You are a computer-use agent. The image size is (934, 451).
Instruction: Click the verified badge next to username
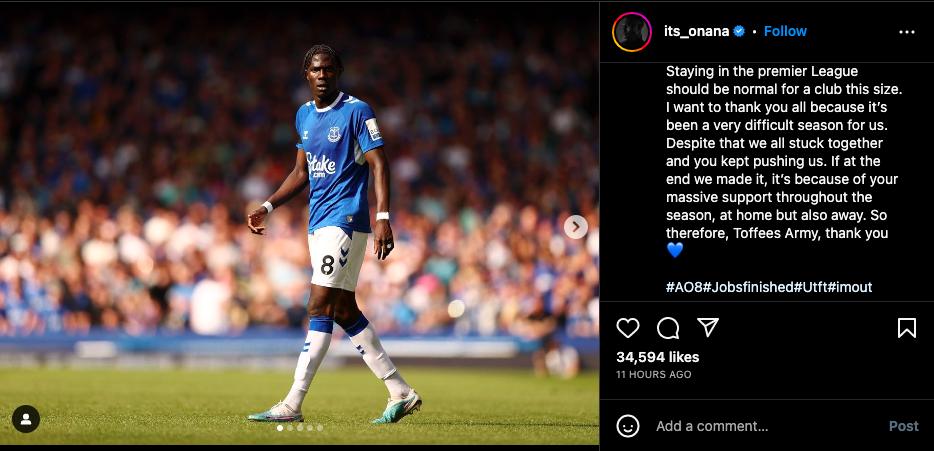pyautogui.click(x=739, y=32)
